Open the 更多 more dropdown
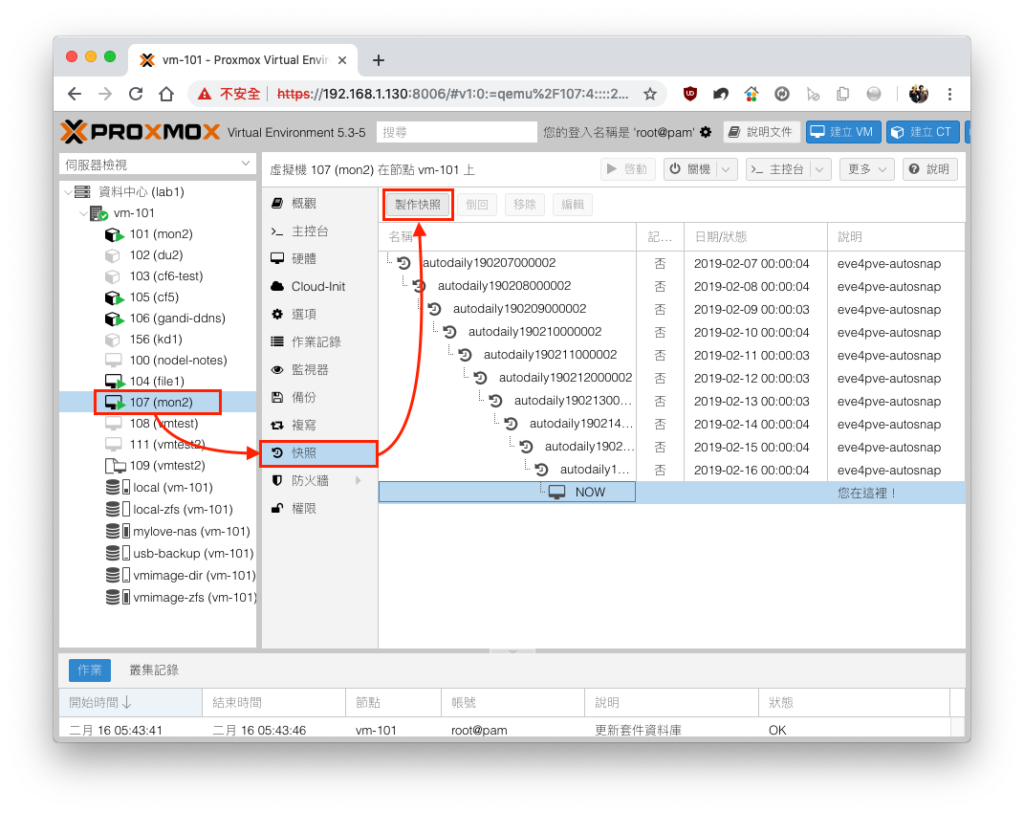The image size is (1024, 813). point(867,169)
